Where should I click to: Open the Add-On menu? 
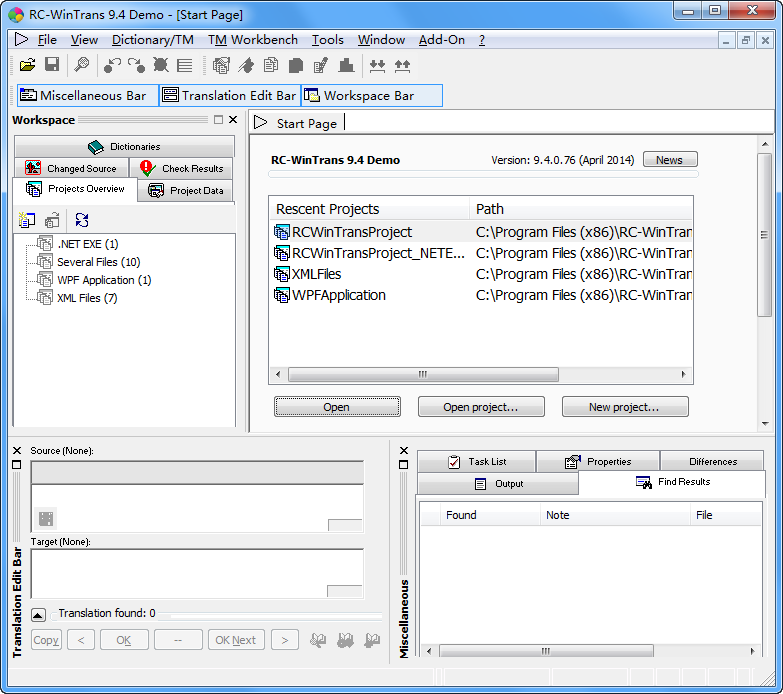point(441,40)
